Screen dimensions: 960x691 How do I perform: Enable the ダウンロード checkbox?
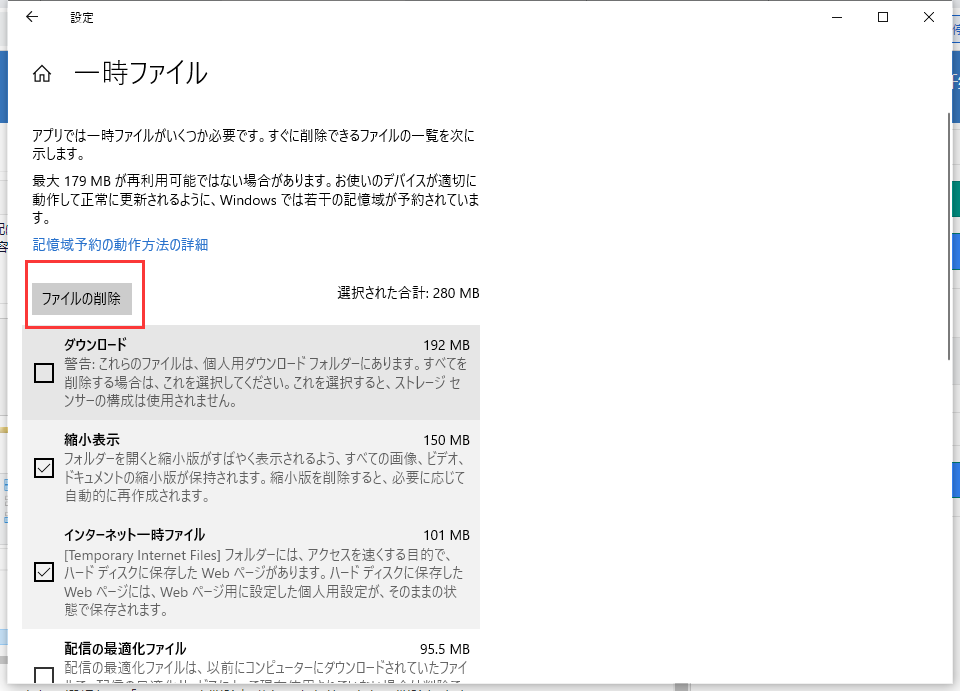pyautogui.click(x=43, y=373)
